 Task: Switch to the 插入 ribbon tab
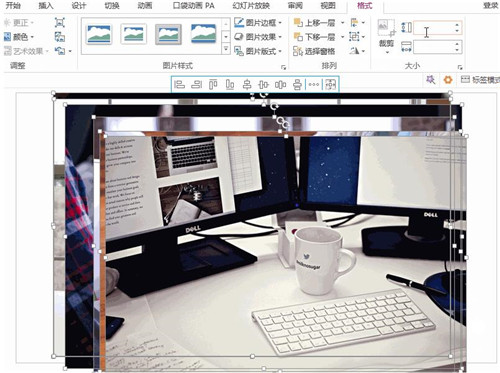tap(46, 6)
